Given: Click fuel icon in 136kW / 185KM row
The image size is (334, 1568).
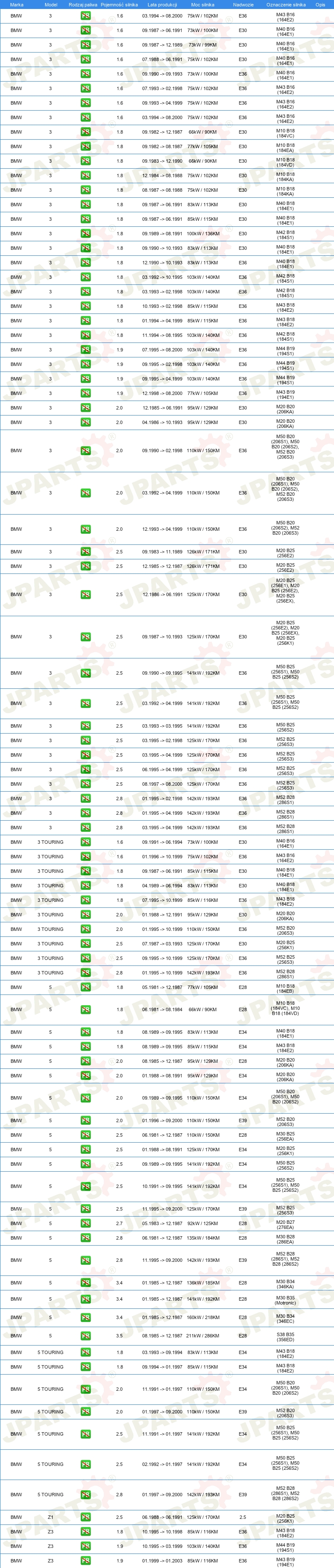Looking at the screenshot, I should 86,1282.
